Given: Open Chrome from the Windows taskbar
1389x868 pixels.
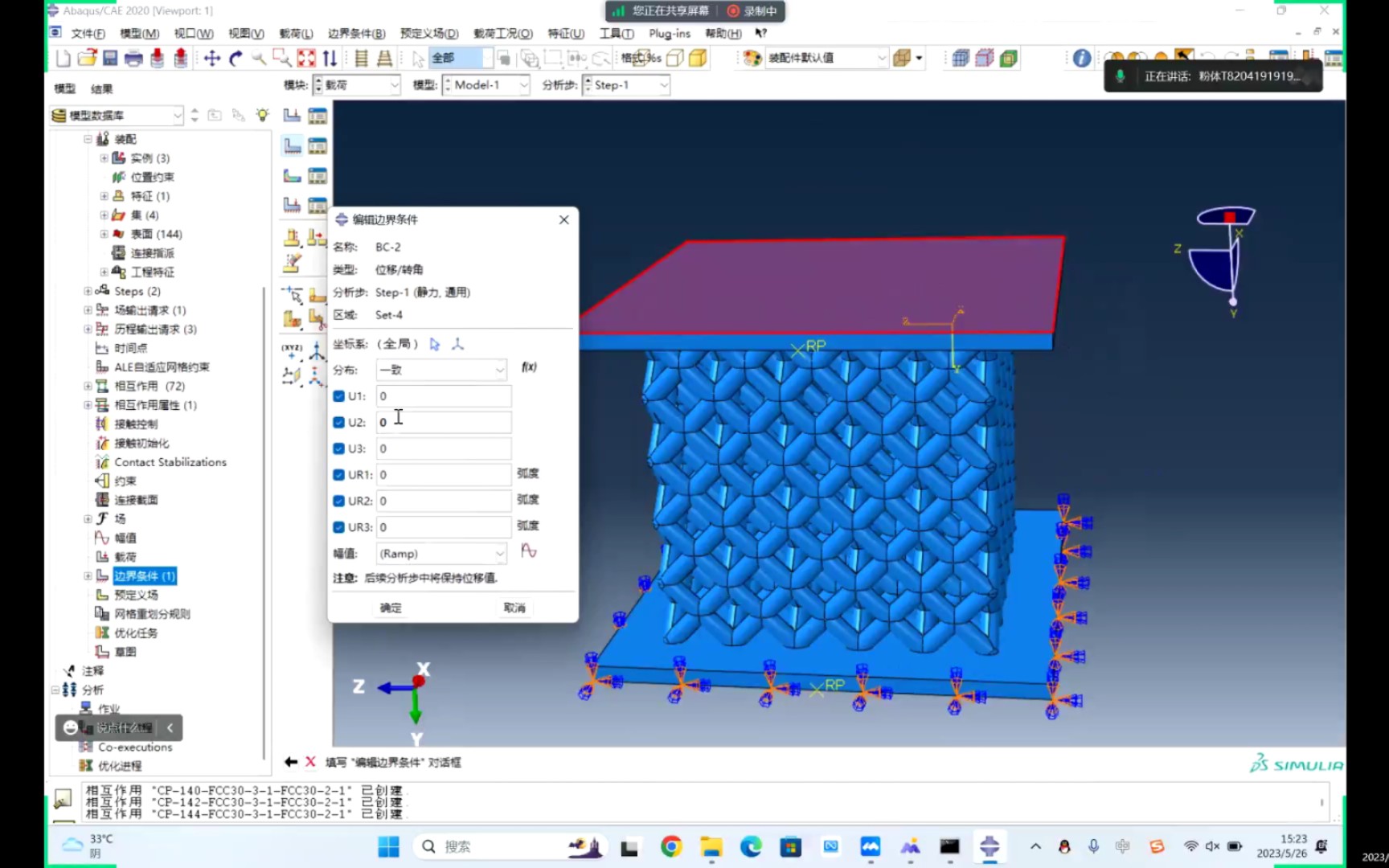Looking at the screenshot, I should [x=671, y=846].
